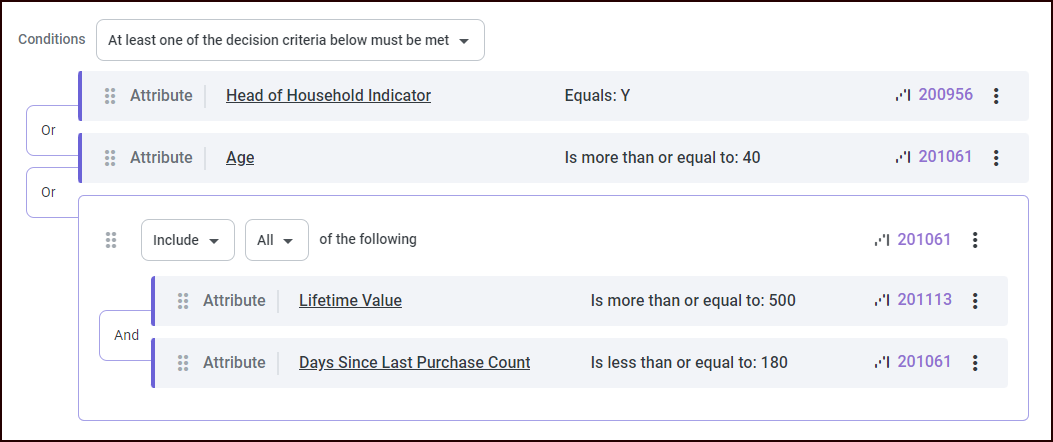Click the drag handle of the Include group
This screenshot has height=442, width=1053.
[111, 240]
